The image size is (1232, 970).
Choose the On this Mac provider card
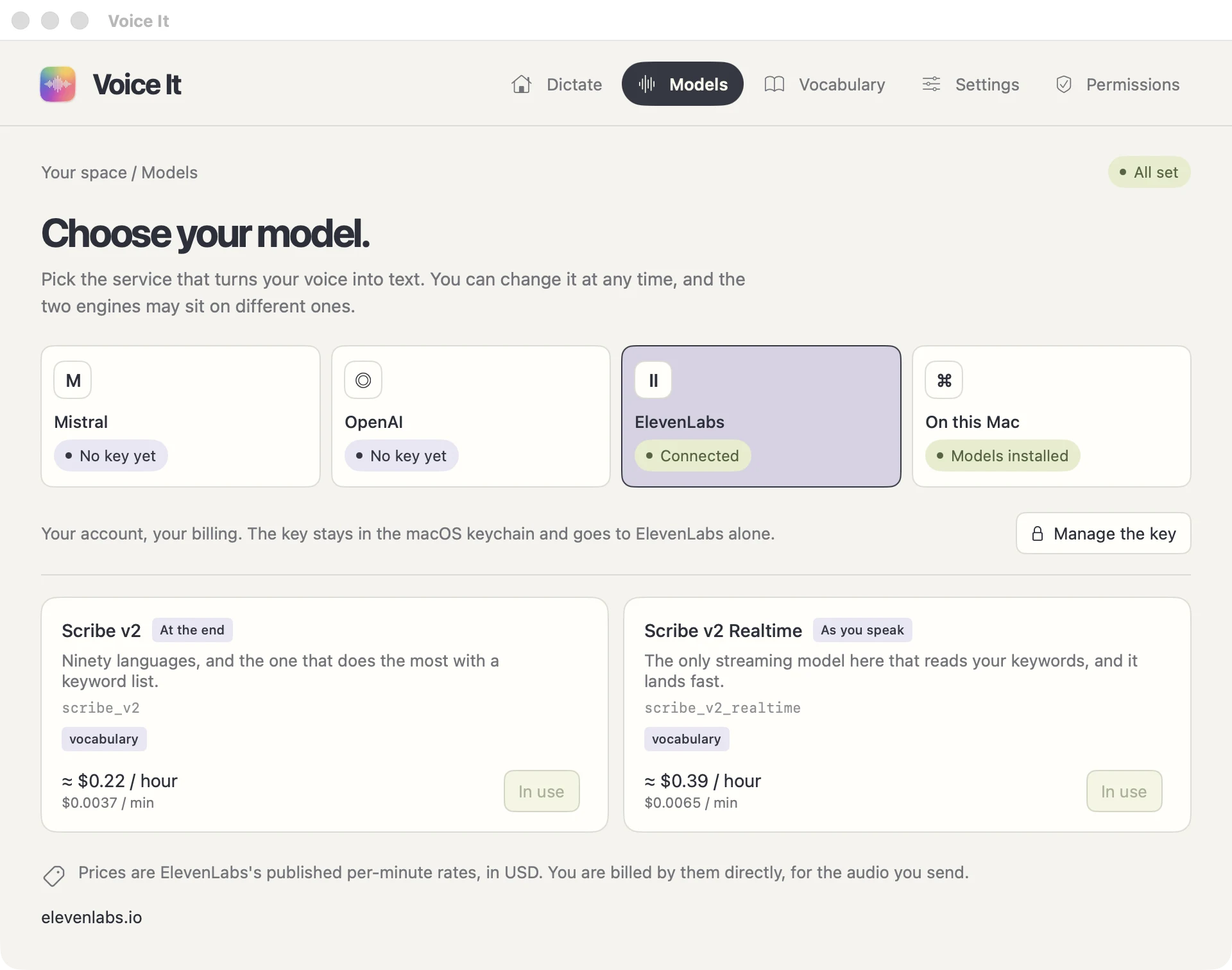click(1052, 416)
